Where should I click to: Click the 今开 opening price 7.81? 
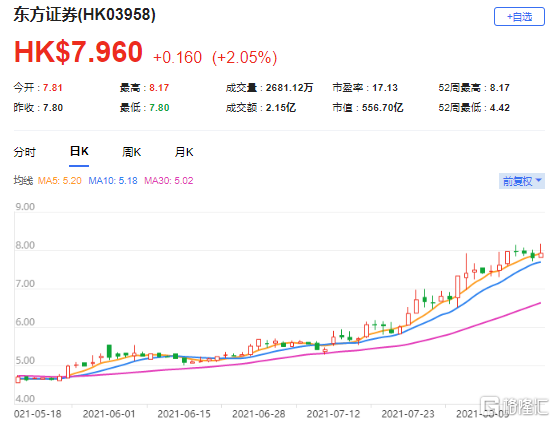[x=53, y=87]
